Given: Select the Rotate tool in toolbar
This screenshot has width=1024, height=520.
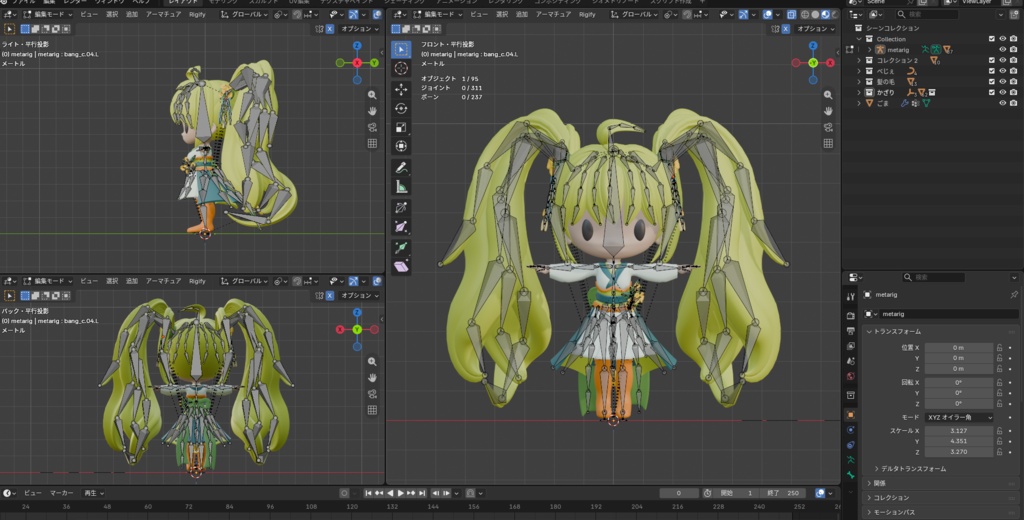Looking at the screenshot, I should [401, 108].
